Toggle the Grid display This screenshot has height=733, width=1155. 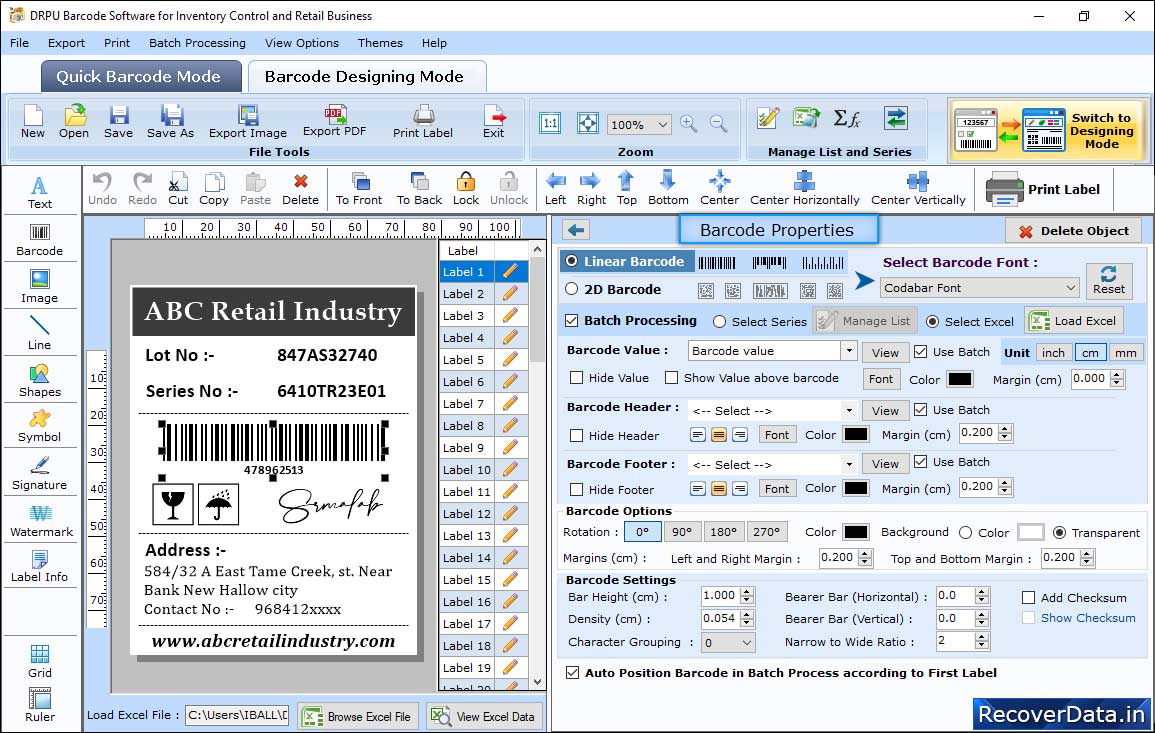(x=40, y=662)
